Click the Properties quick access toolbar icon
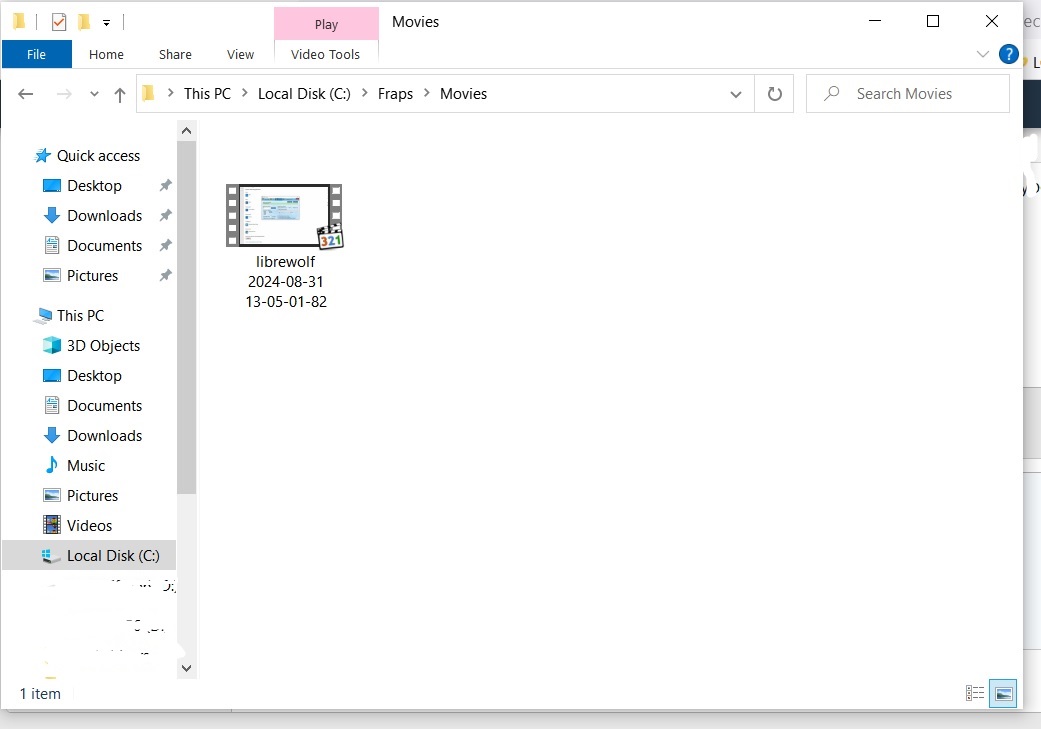 coord(58,22)
